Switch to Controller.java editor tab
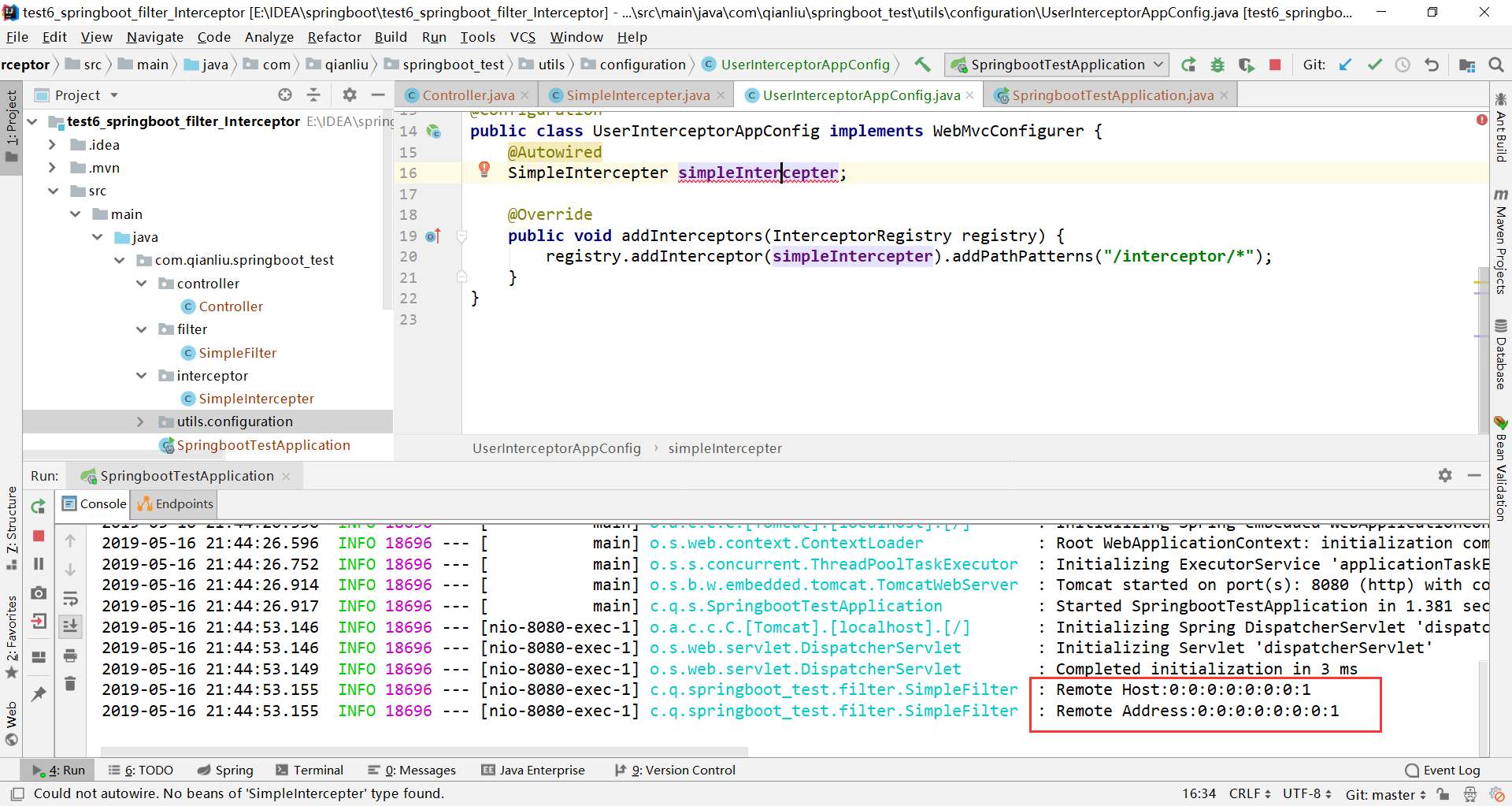Image resolution: width=1512 pixels, height=806 pixels. [x=468, y=95]
